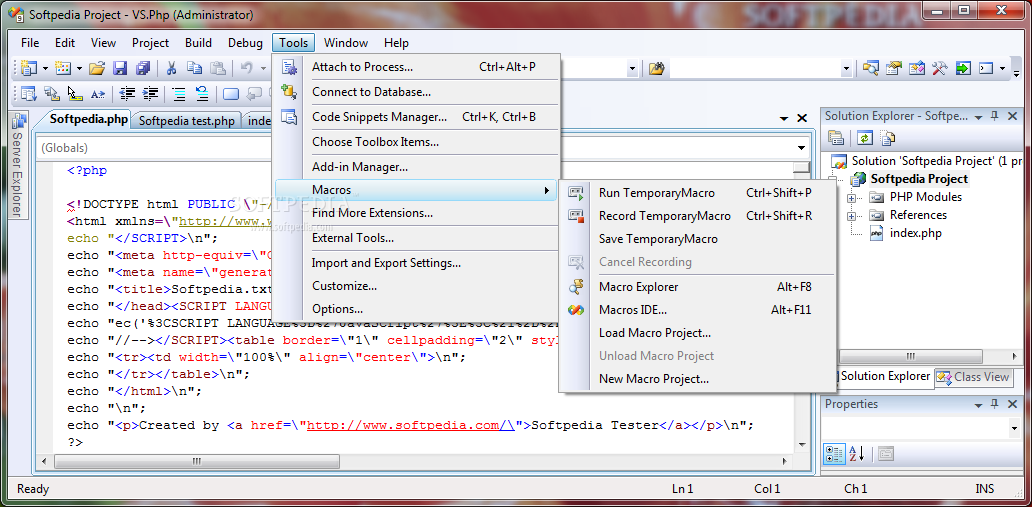Select Attach to Process menu item
This screenshot has width=1032, height=507.
416,67
